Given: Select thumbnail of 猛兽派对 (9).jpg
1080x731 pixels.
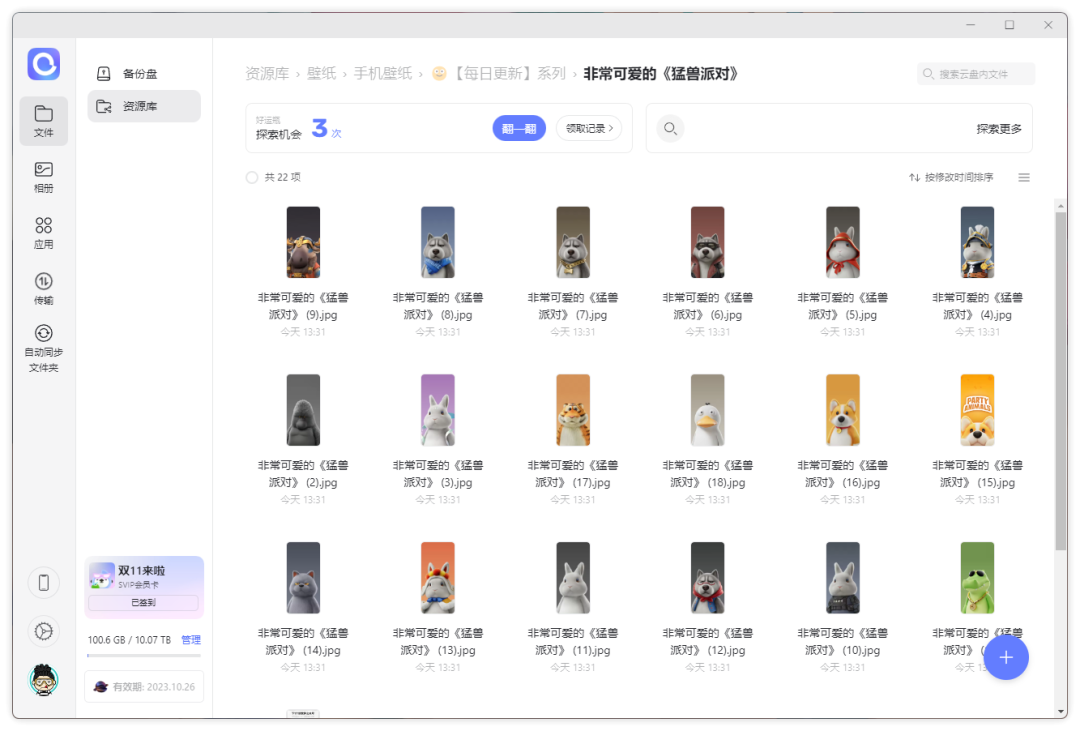Looking at the screenshot, I should tap(303, 243).
